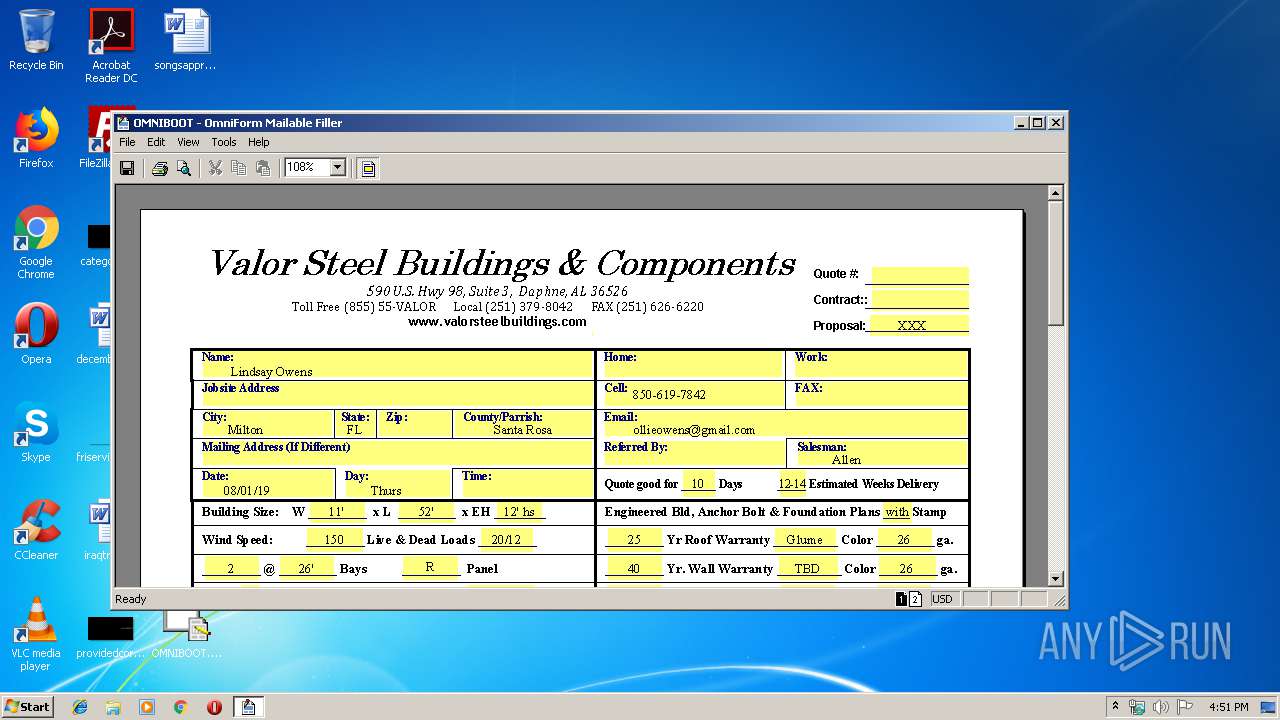Click the Roof Warranty color field Glume
This screenshot has width=1280, height=720.
(x=804, y=540)
